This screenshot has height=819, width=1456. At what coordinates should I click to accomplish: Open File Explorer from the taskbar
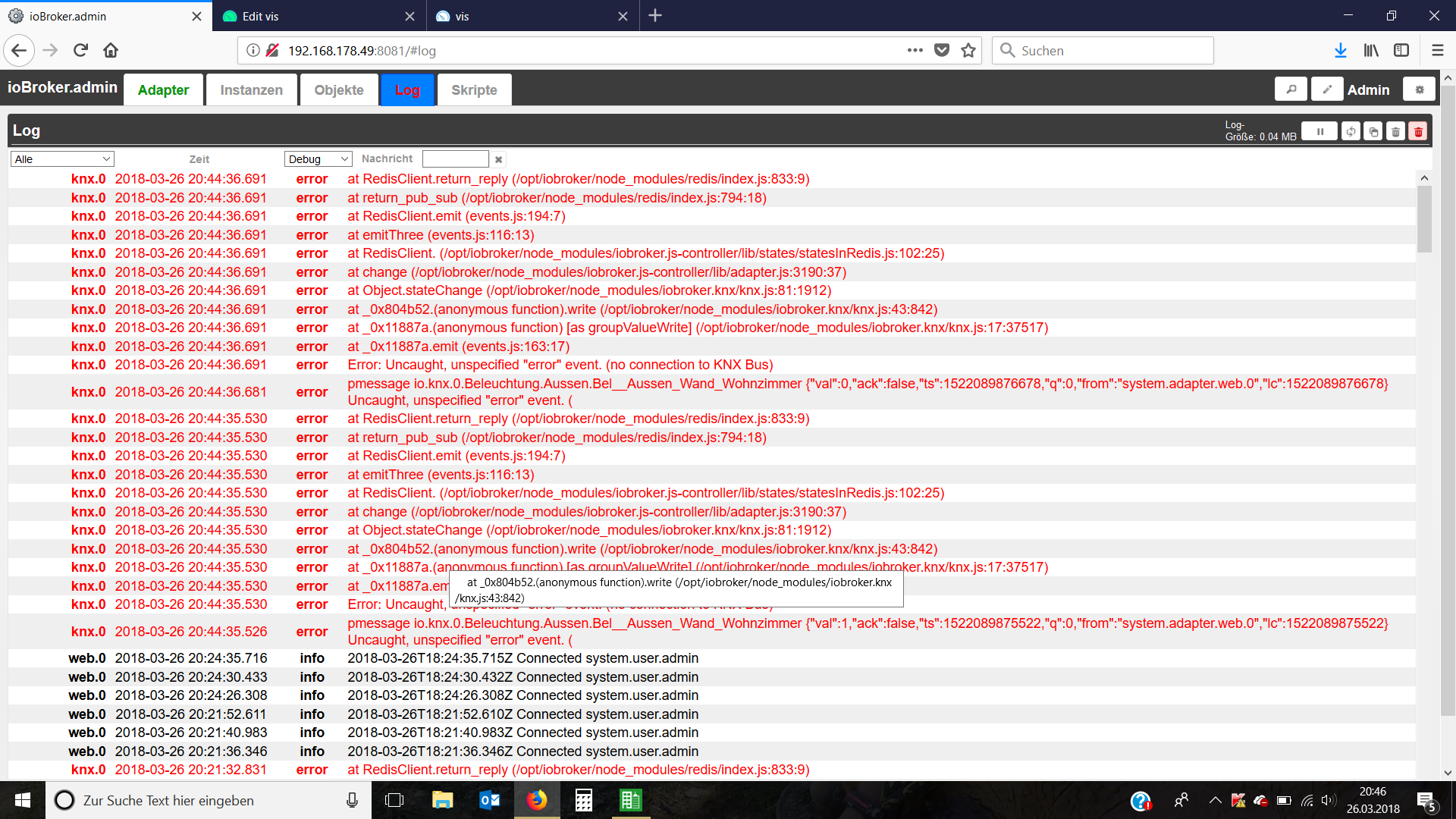[442, 800]
